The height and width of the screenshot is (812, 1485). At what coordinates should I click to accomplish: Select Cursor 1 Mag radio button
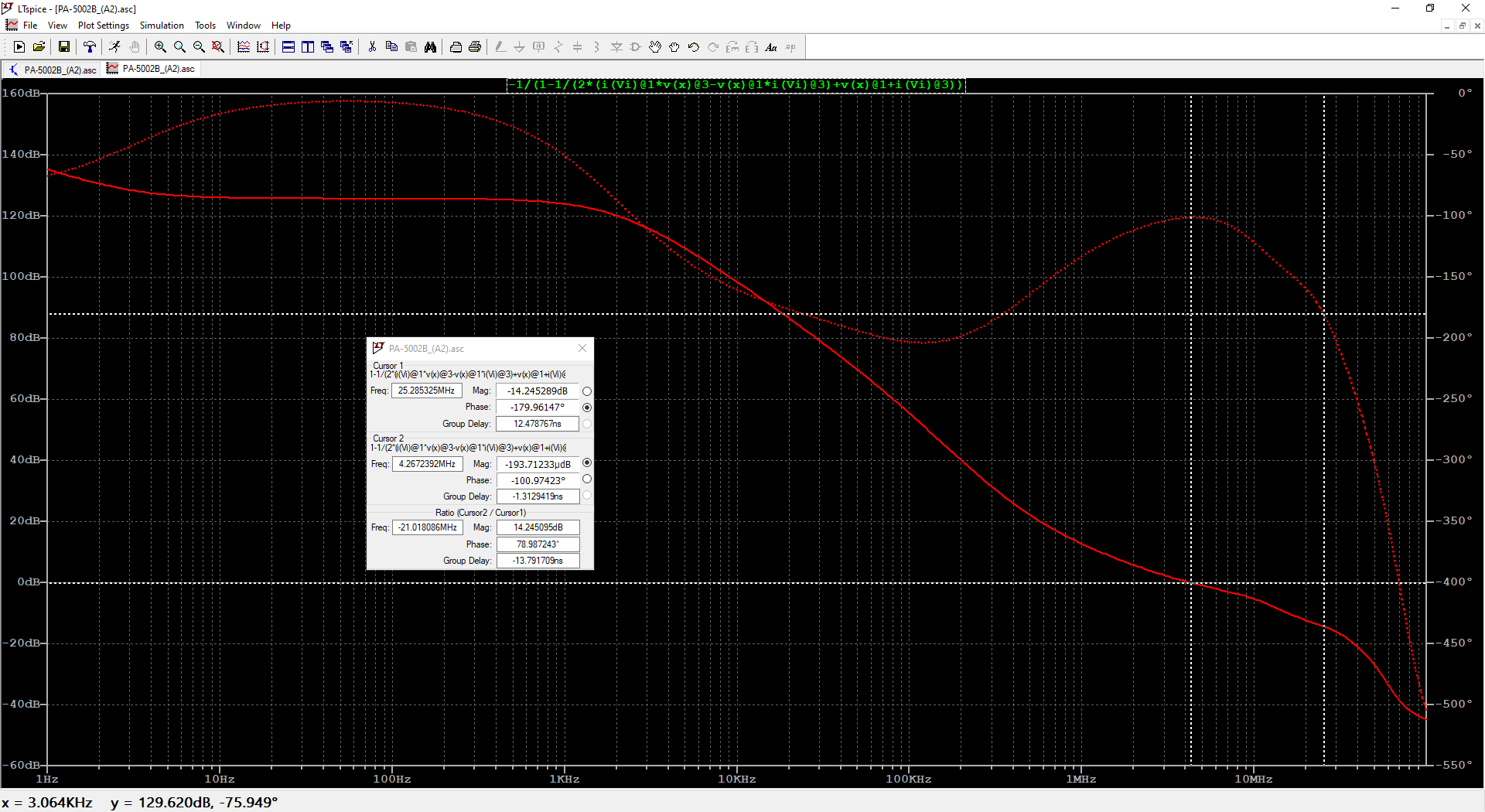coord(587,391)
